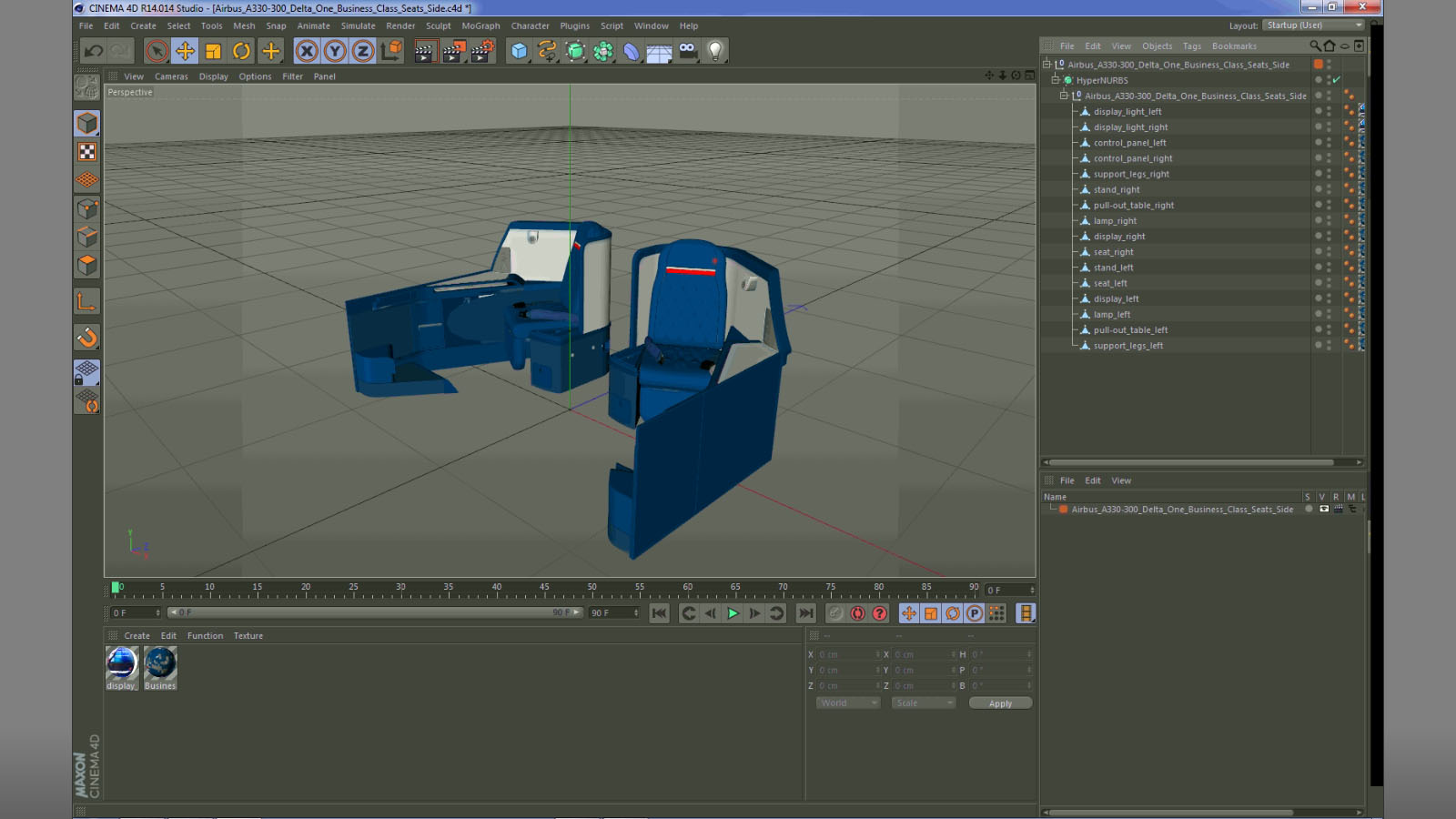The height and width of the screenshot is (819, 1456).
Task: Switch to Polygons mode
Action: (87, 266)
